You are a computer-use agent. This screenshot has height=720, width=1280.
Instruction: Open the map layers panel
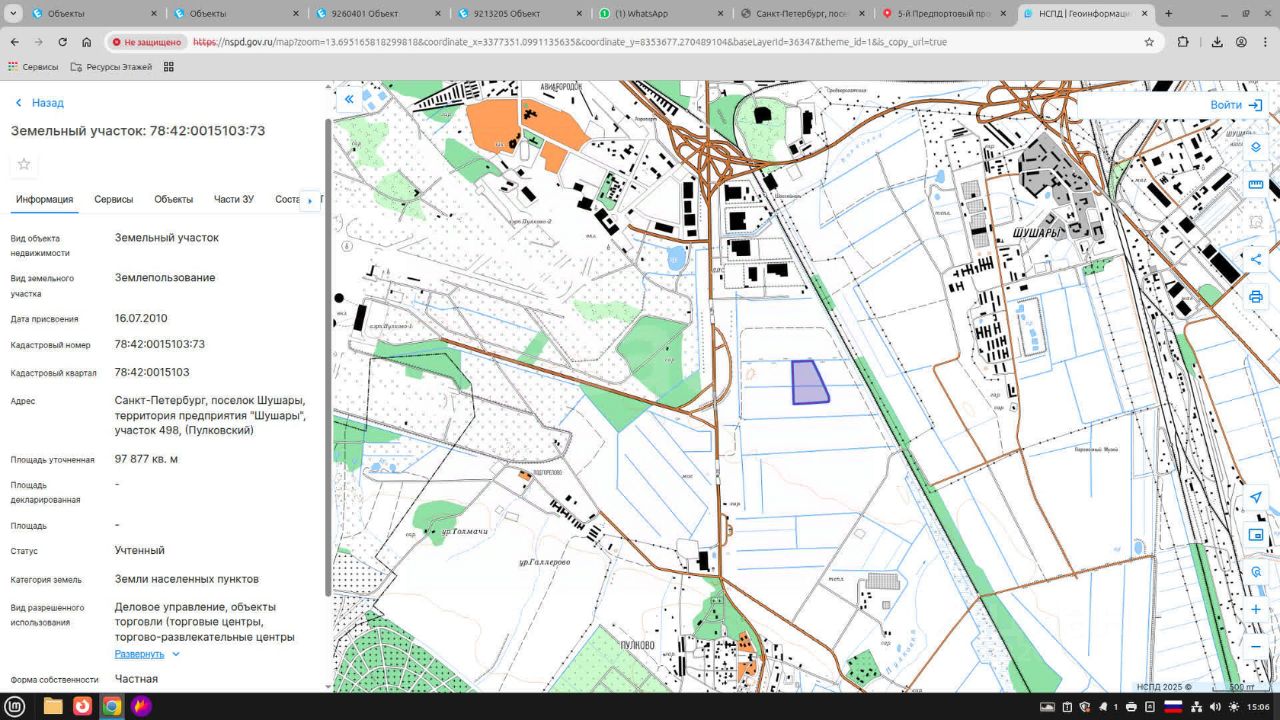coord(1256,147)
